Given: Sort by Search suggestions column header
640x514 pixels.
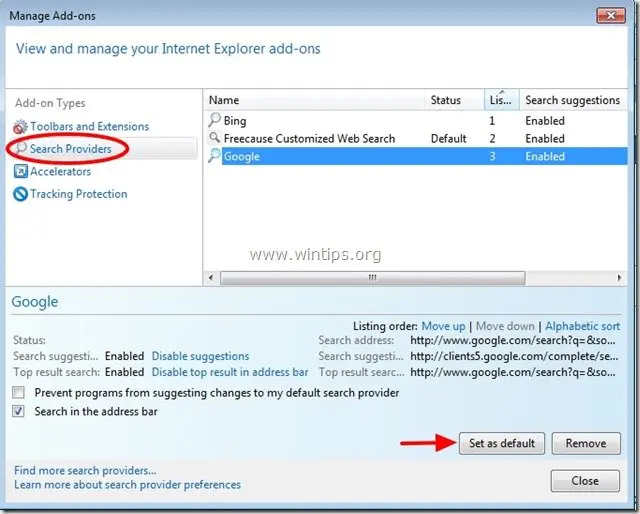Looking at the screenshot, I should 573,100.
